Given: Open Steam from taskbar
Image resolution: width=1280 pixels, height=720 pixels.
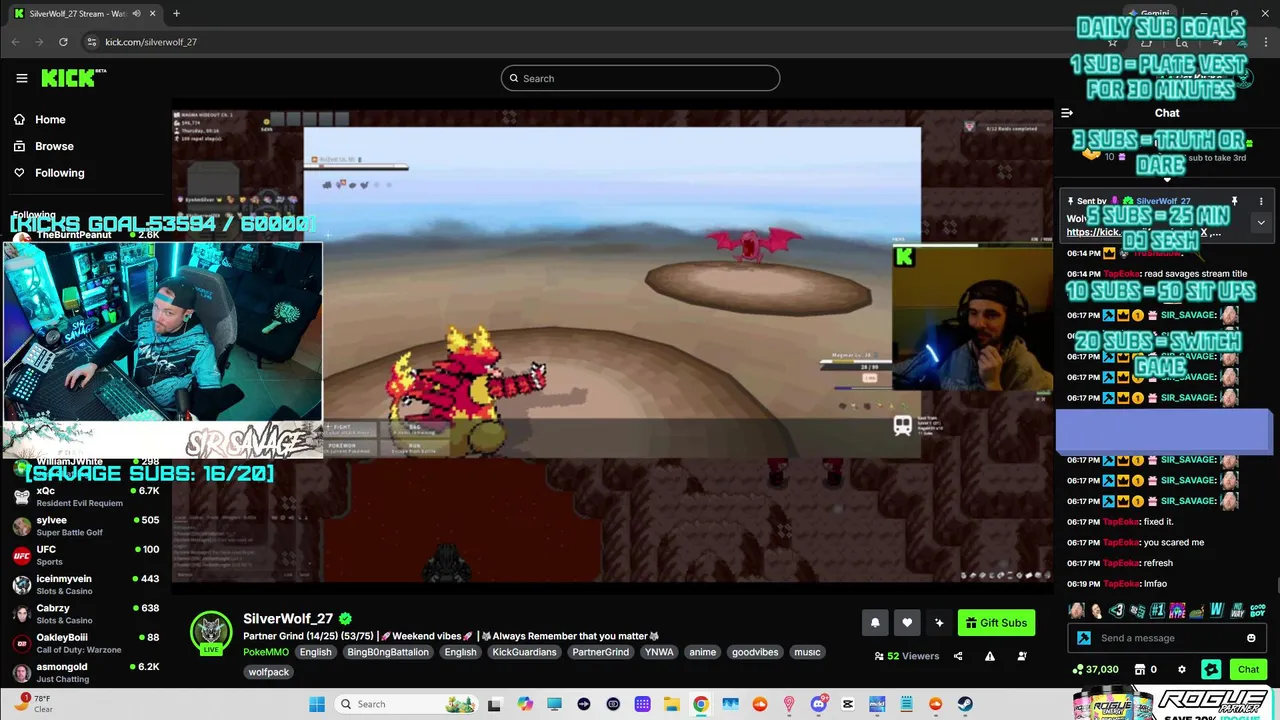Looking at the screenshot, I should pos(965,704).
